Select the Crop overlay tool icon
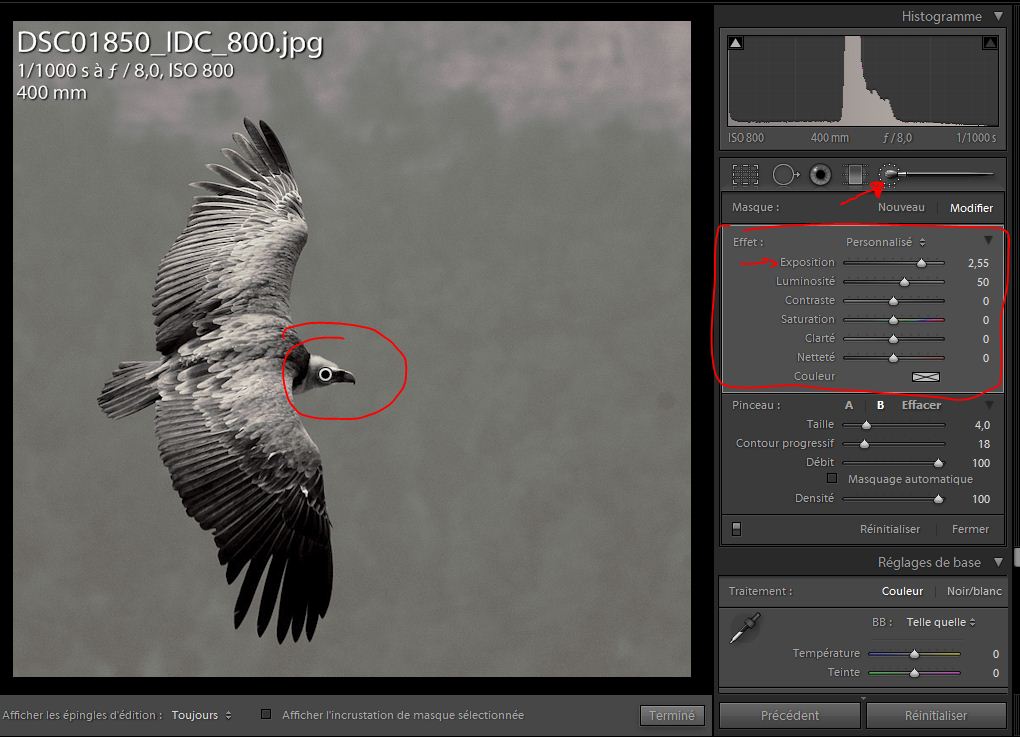The height and width of the screenshot is (737, 1020). click(x=745, y=175)
